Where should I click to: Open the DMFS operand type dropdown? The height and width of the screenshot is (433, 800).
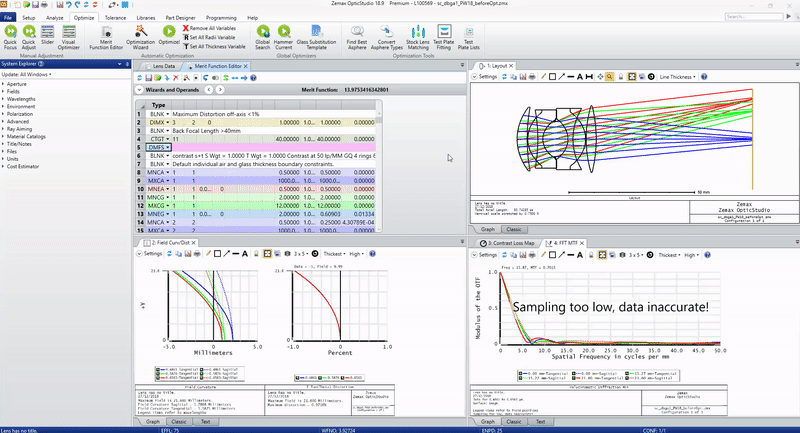tap(169, 147)
